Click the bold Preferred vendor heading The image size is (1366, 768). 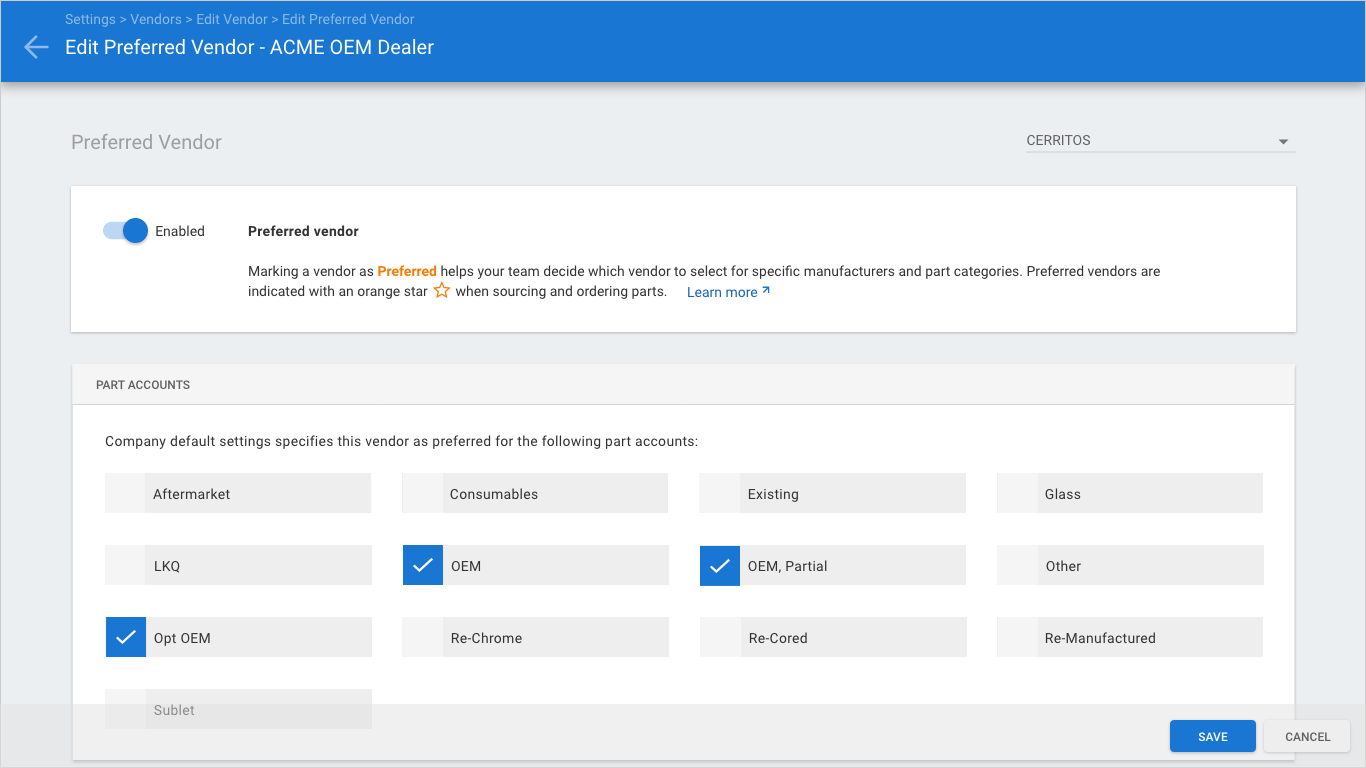pos(303,231)
